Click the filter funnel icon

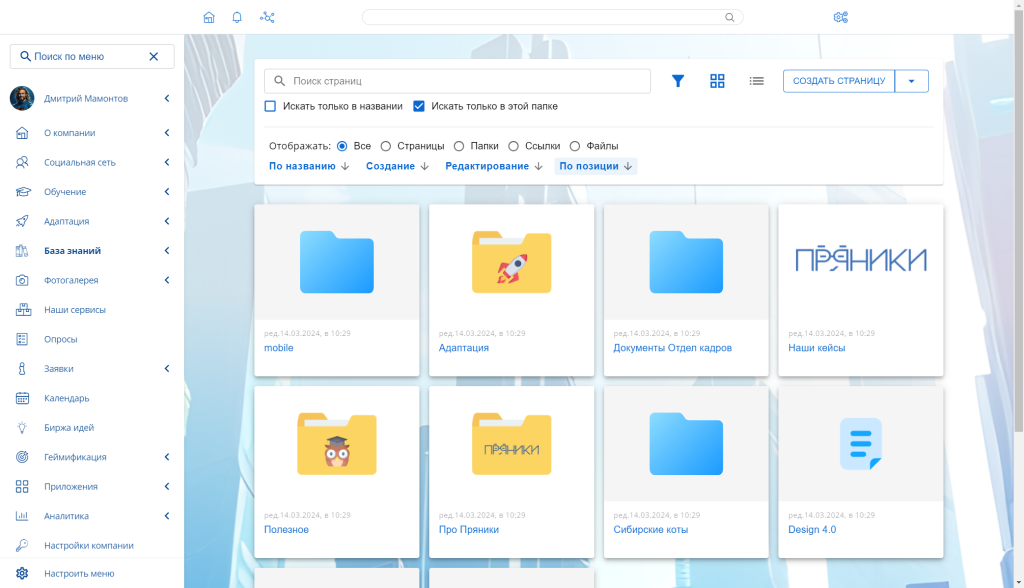[678, 81]
